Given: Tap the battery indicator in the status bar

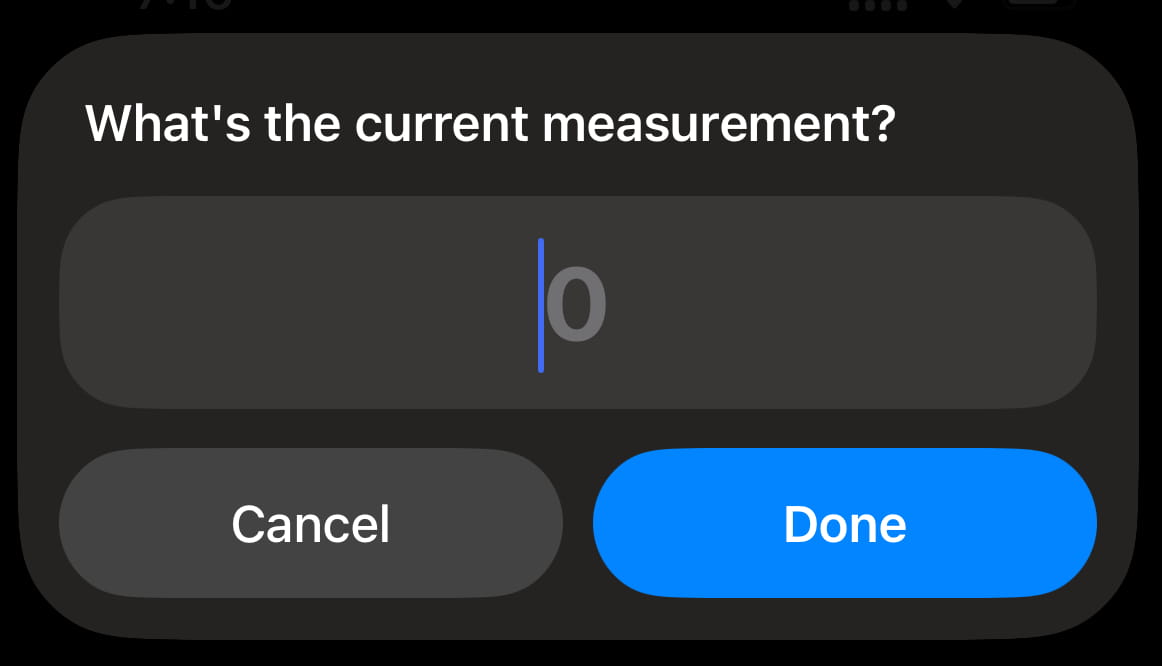Looking at the screenshot, I should coord(1038,5).
